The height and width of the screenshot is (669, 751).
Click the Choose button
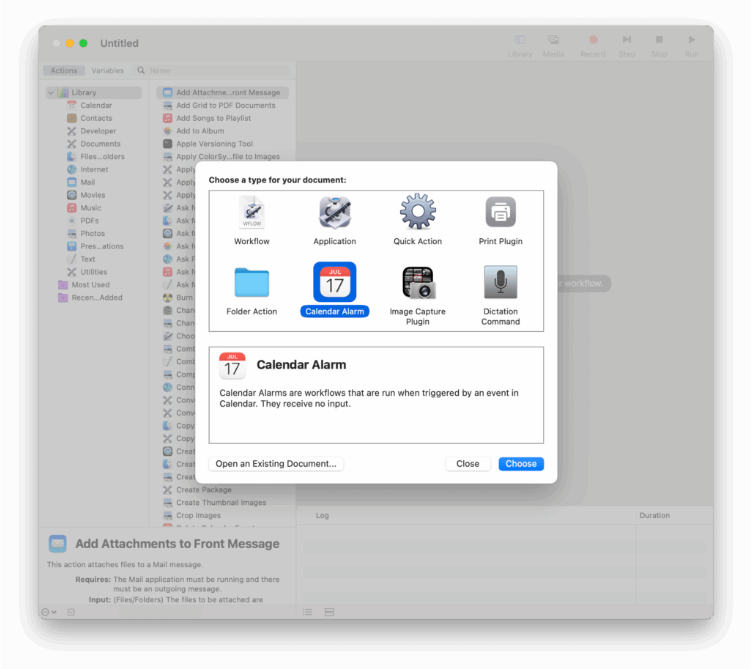(521, 464)
